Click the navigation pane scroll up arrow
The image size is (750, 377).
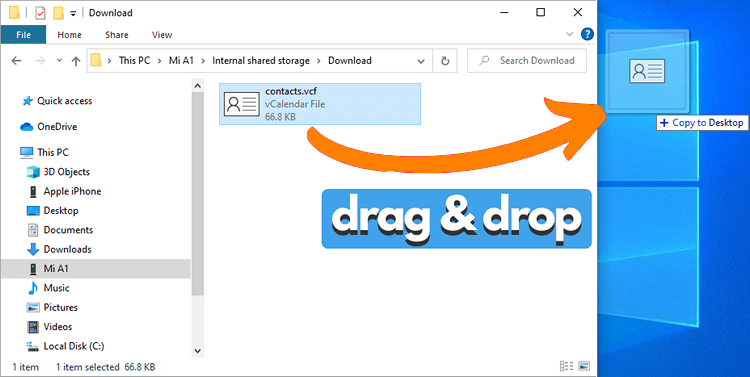[198, 86]
